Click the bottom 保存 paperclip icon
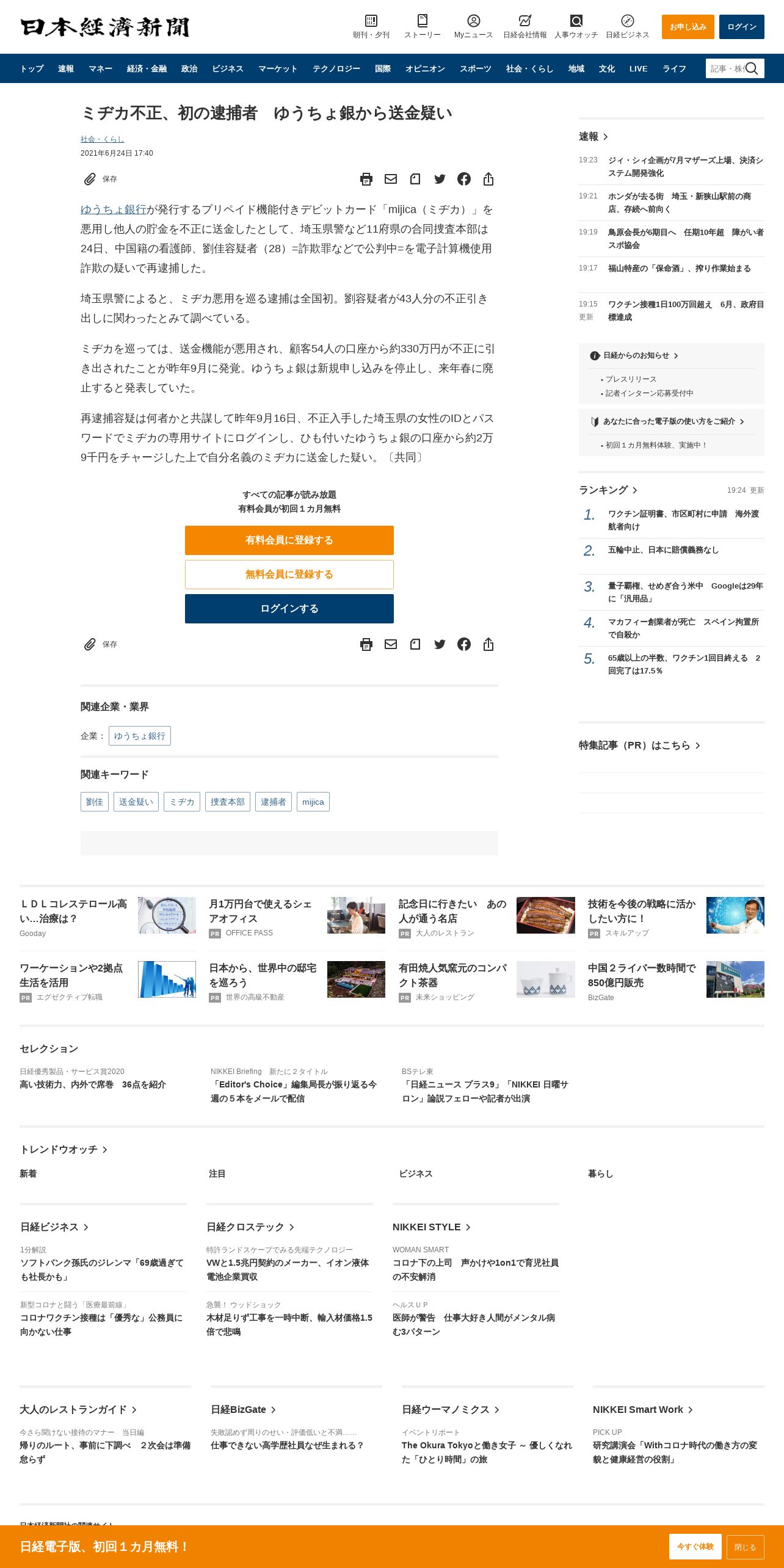The width and height of the screenshot is (784, 1568). [90, 644]
